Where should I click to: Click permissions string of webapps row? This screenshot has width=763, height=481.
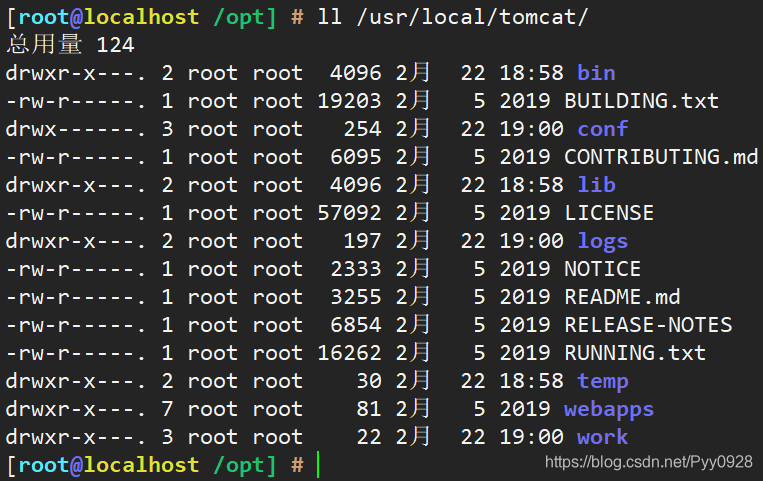(x=76, y=409)
